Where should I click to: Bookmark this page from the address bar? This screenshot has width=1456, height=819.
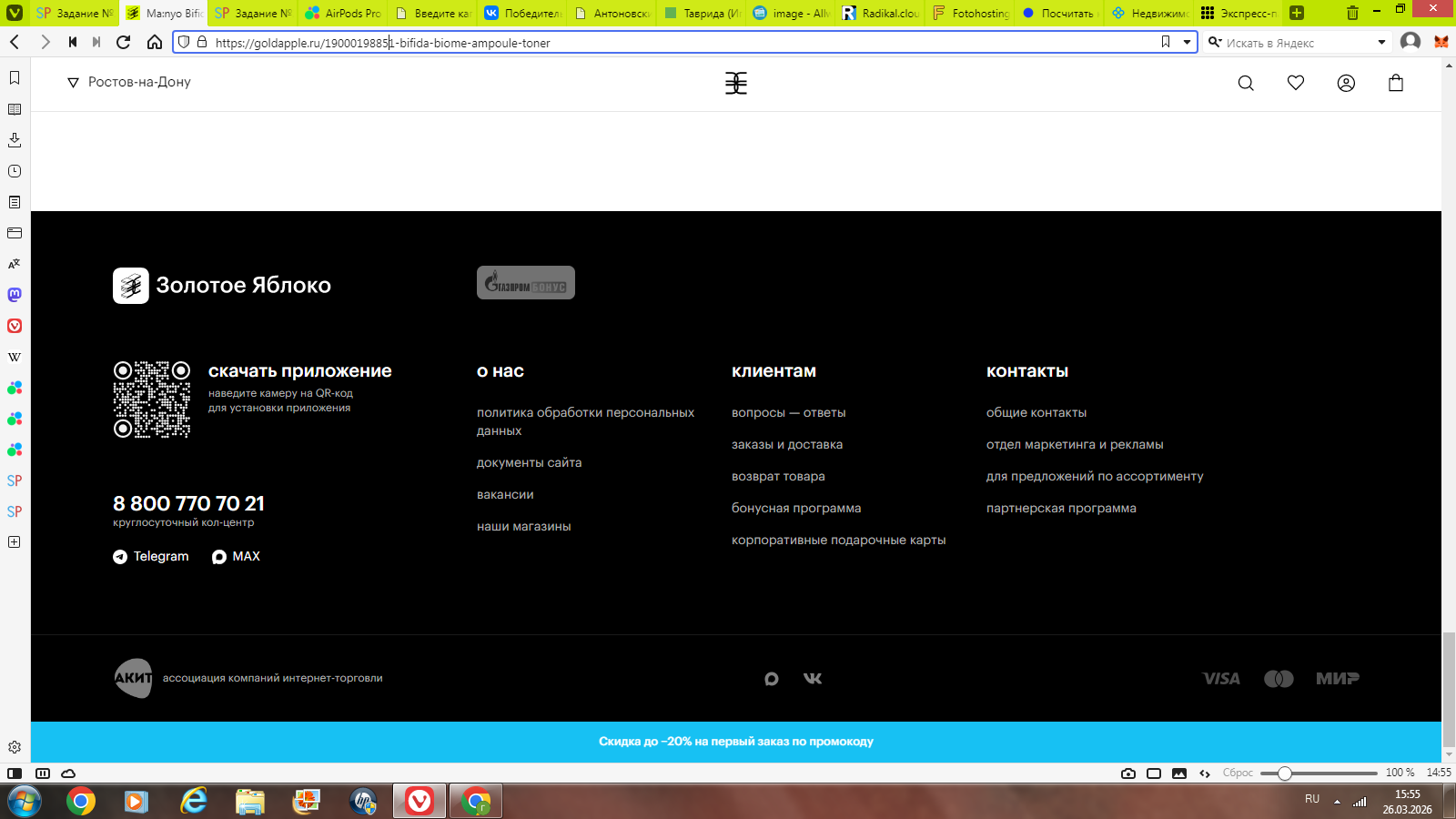point(1166,42)
